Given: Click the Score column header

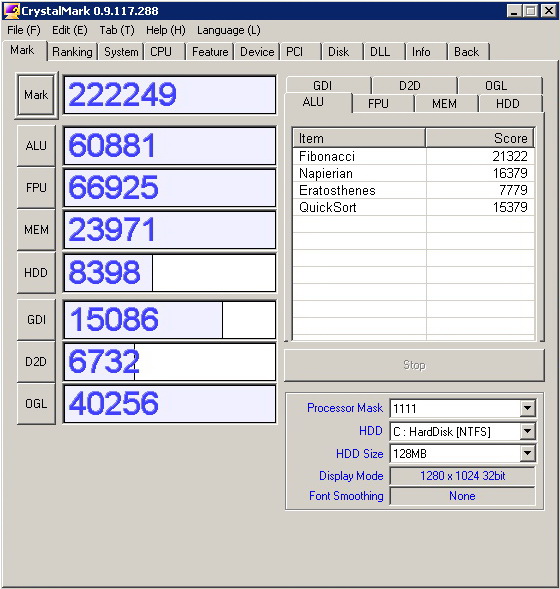Looking at the screenshot, I should 480,138.
